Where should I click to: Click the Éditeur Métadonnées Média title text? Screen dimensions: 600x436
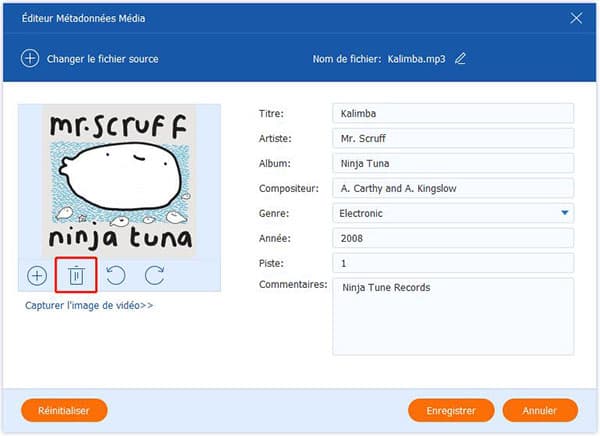[83, 18]
